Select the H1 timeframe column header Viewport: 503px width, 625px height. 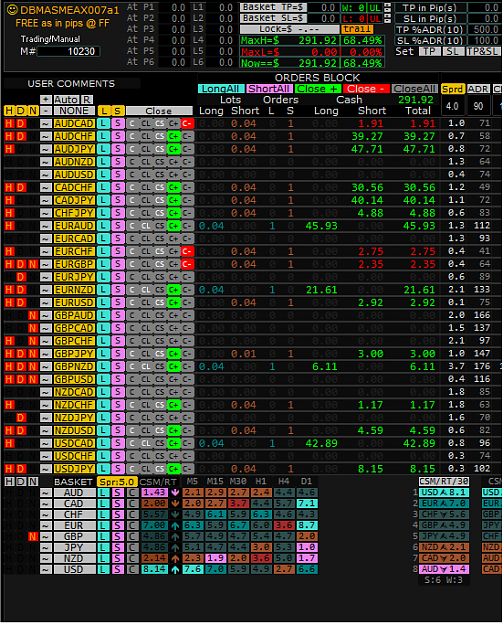[261, 482]
